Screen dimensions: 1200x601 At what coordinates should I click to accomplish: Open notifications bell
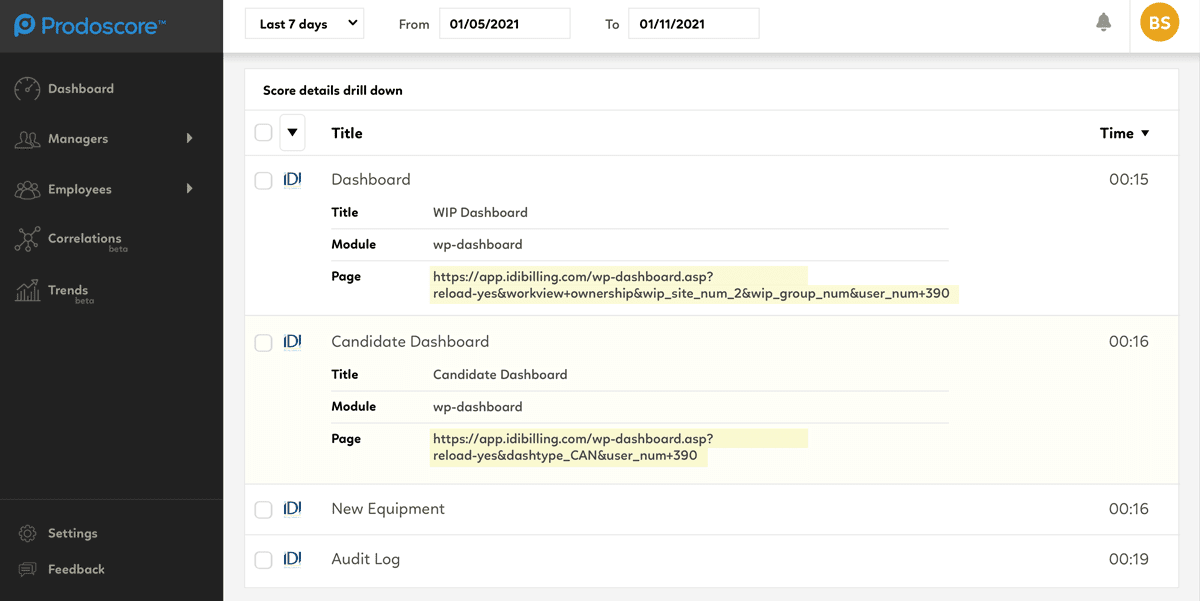tap(1104, 22)
